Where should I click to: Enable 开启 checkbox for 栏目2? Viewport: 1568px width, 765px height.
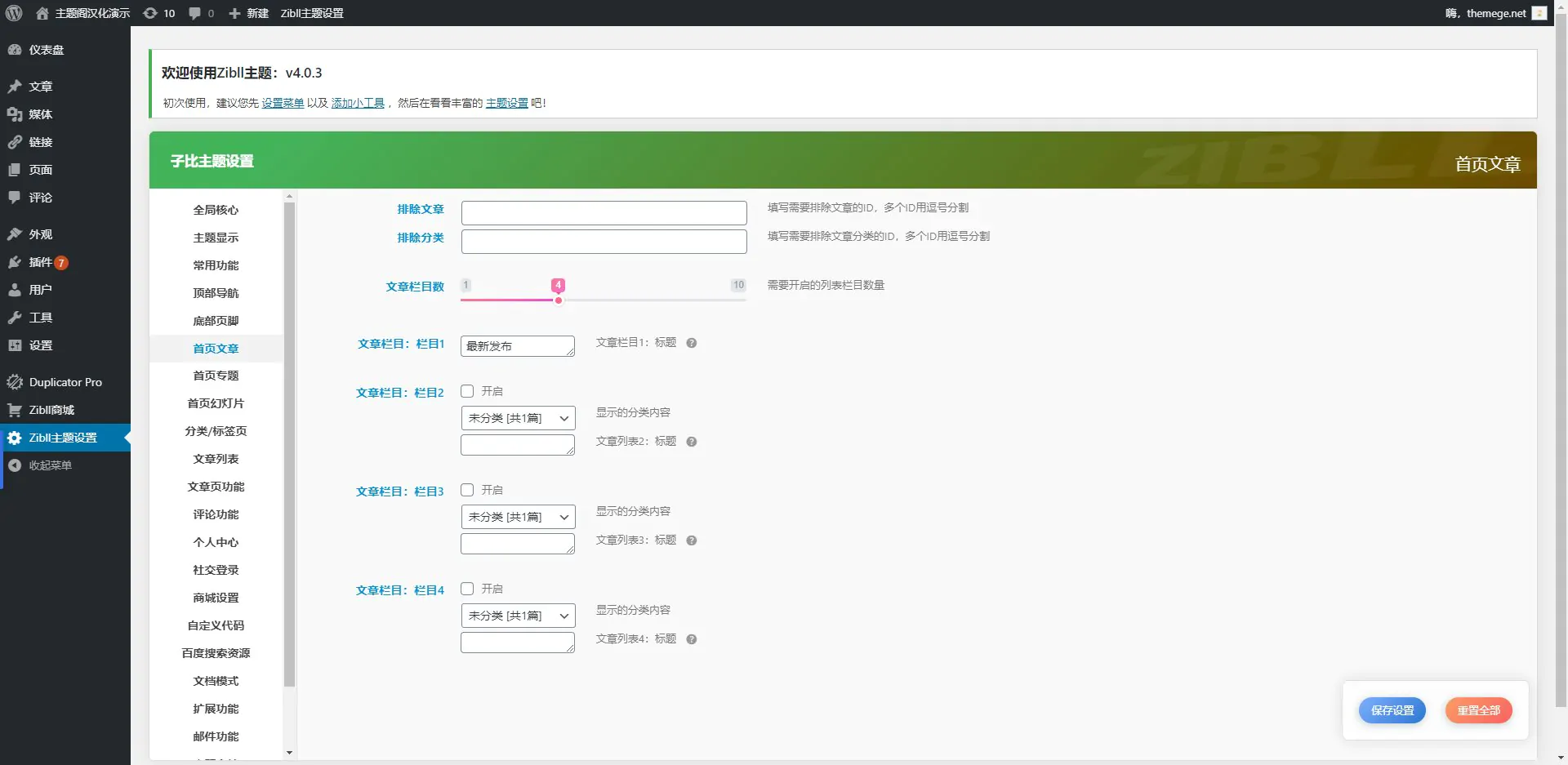click(467, 391)
